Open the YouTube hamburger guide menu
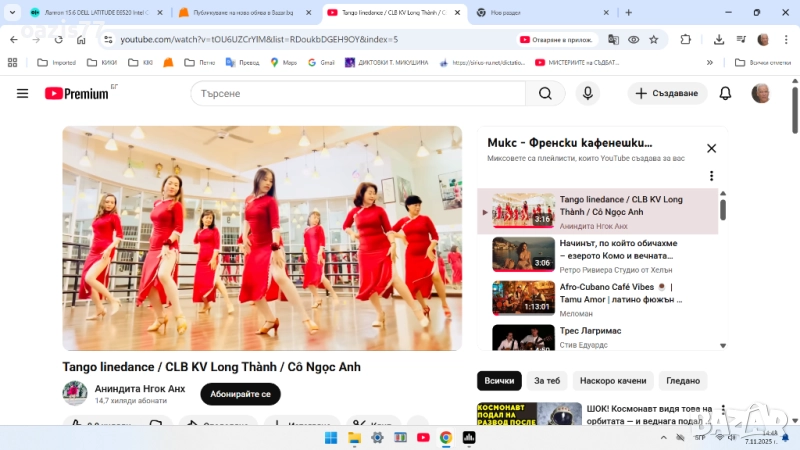The width and height of the screenshot is (800, 450). 22,93
